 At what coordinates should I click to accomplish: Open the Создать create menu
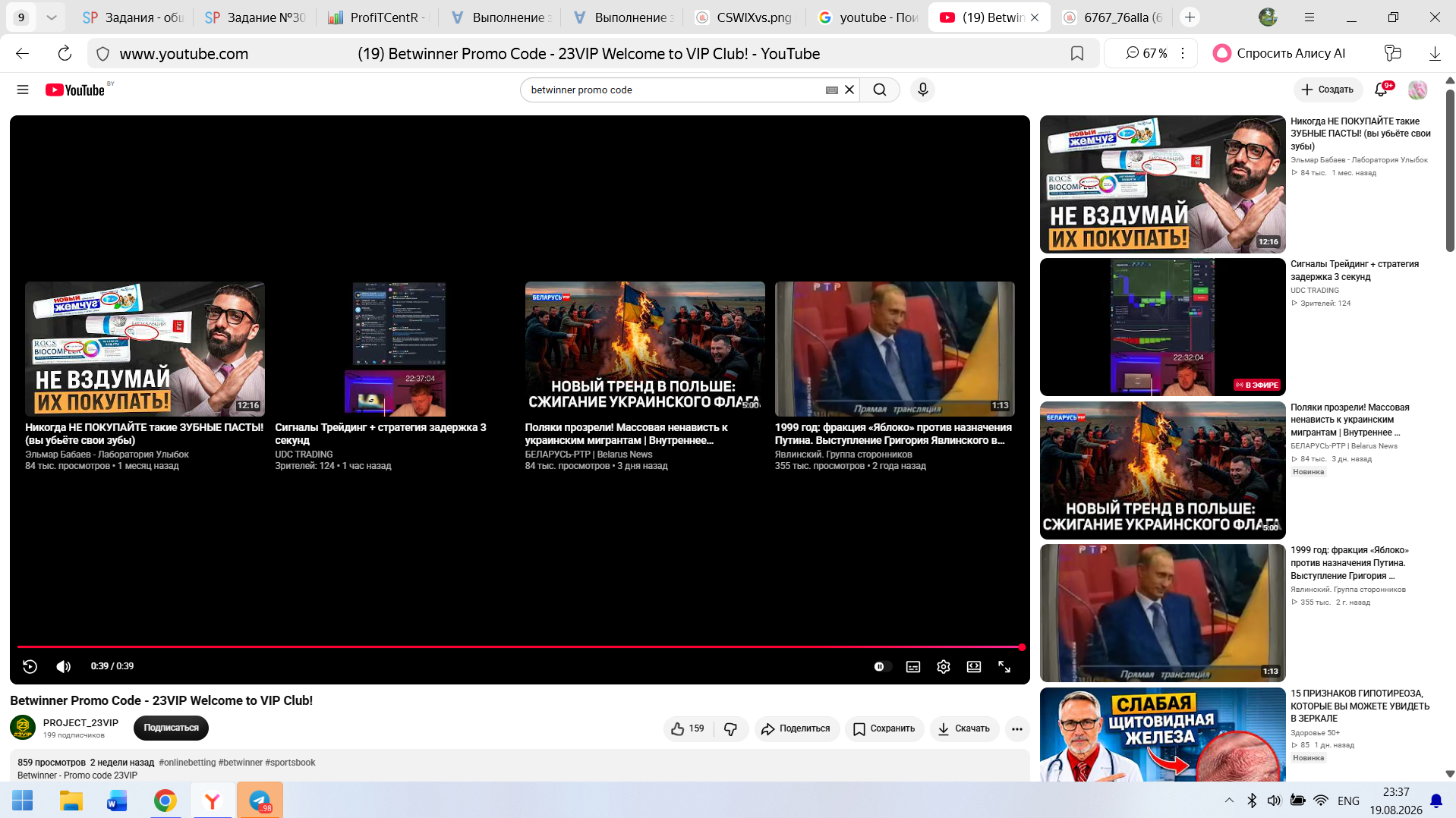[1328, 90]
